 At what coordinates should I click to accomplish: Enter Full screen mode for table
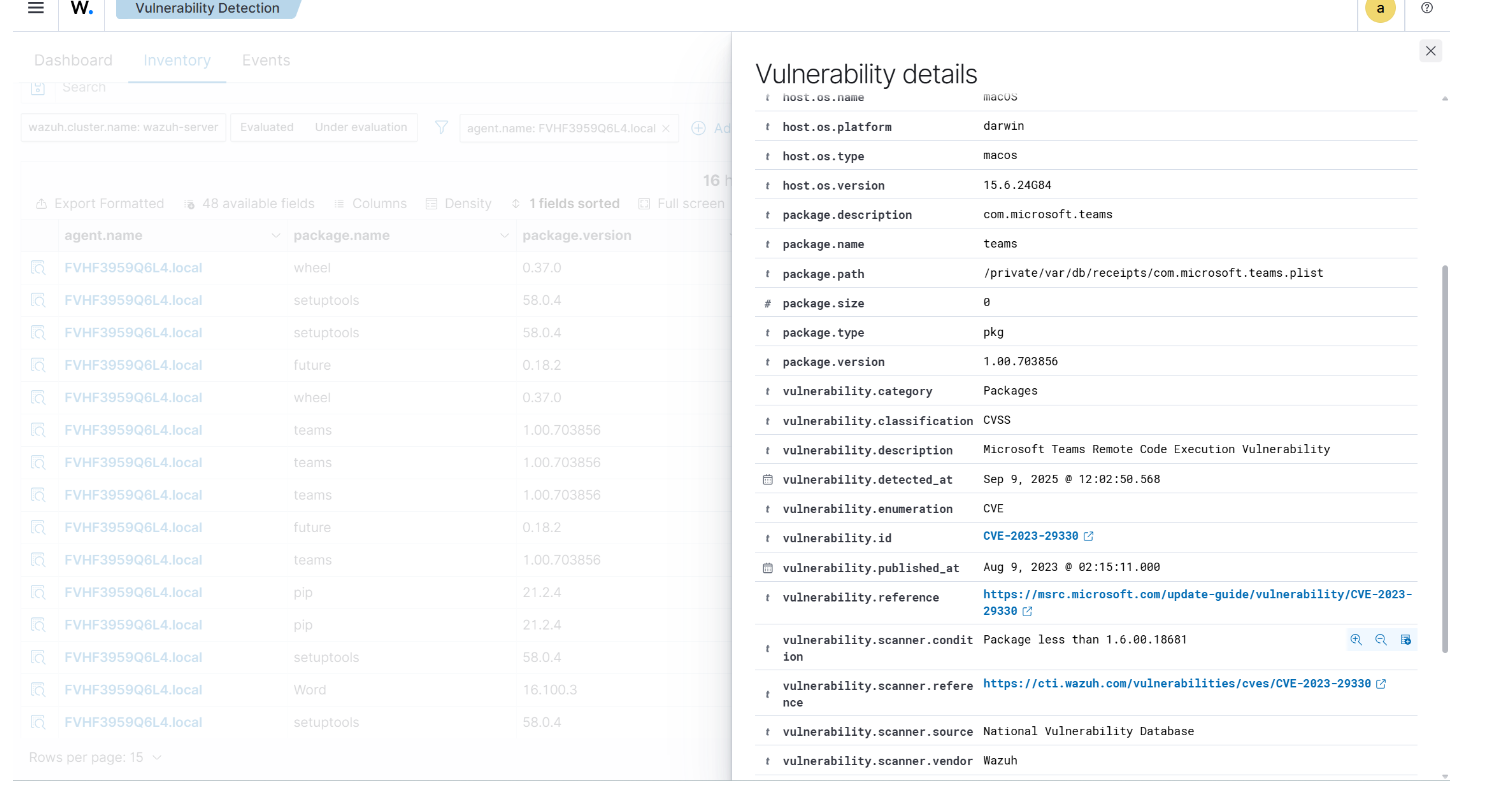(x=681, y=203)
